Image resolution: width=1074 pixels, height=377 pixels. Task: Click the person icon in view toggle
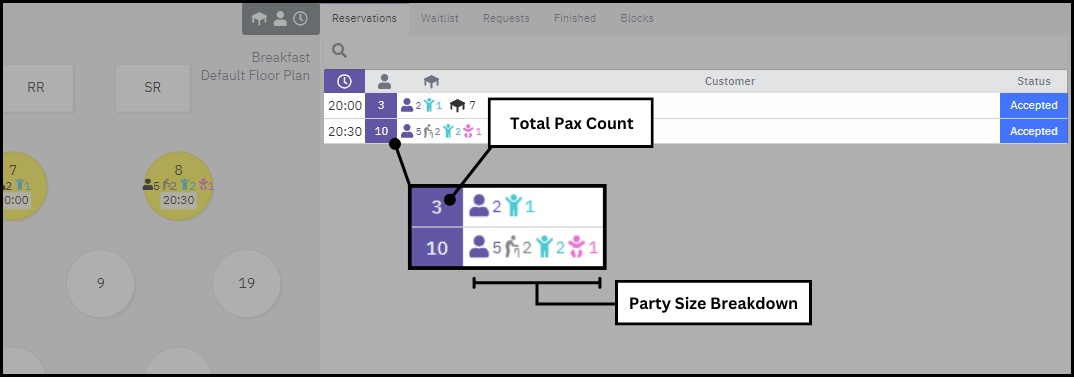[x=280, y=19]
